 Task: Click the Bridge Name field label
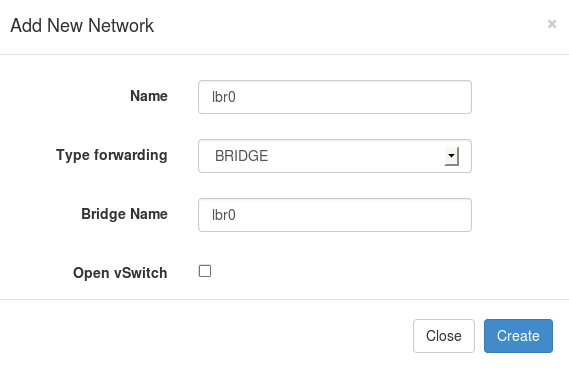pos(124,214)
